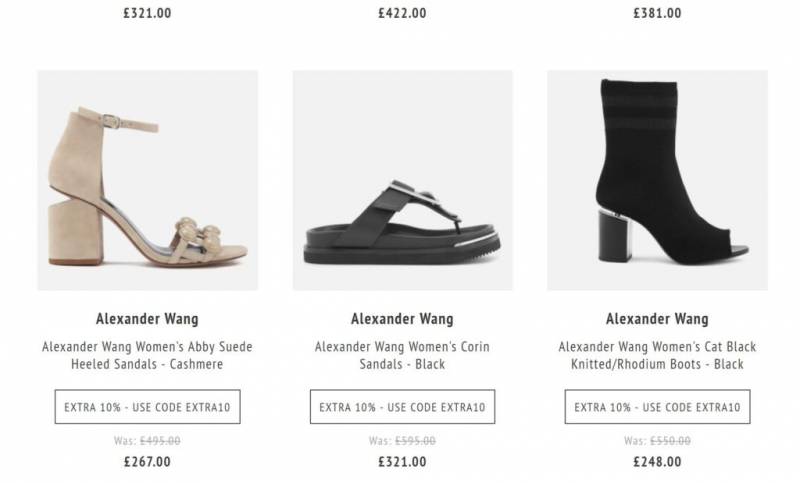Open Women's Corin Sandals - Black title

[402, 355]
